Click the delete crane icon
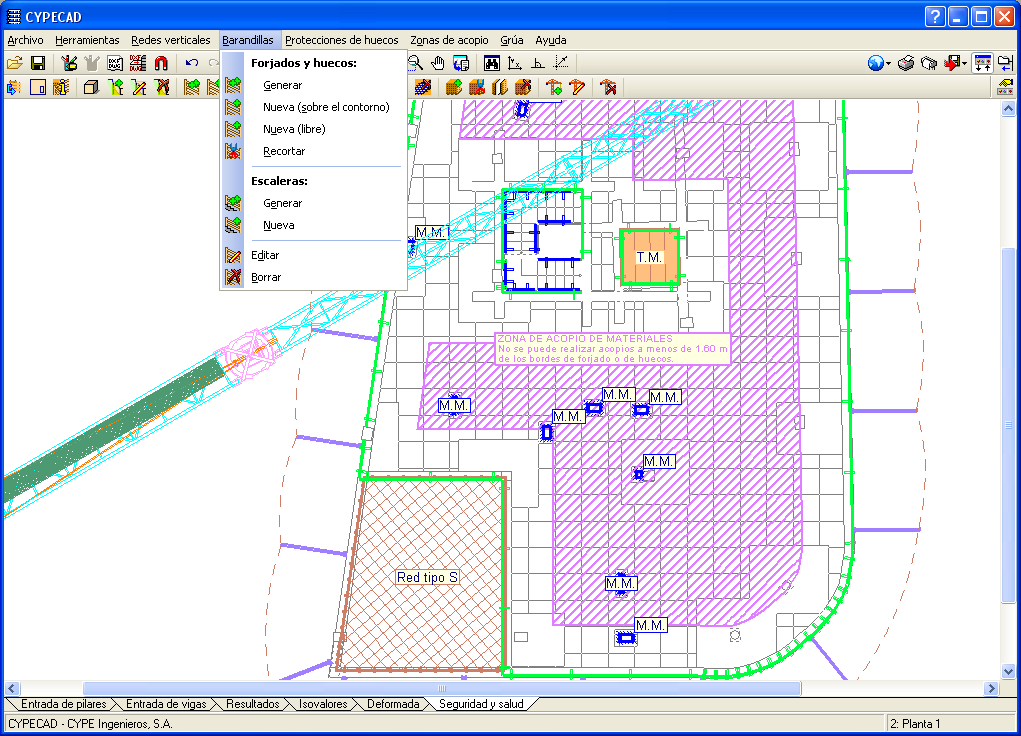The height and width of the screenshot is (736, 1021). click(608, 87)
